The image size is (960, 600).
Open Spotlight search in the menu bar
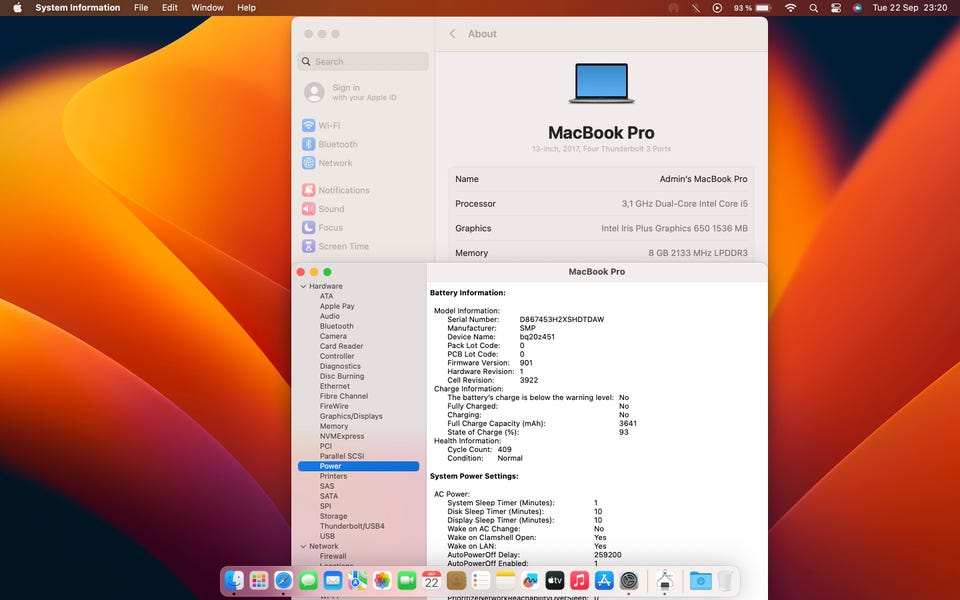point(813,8)
